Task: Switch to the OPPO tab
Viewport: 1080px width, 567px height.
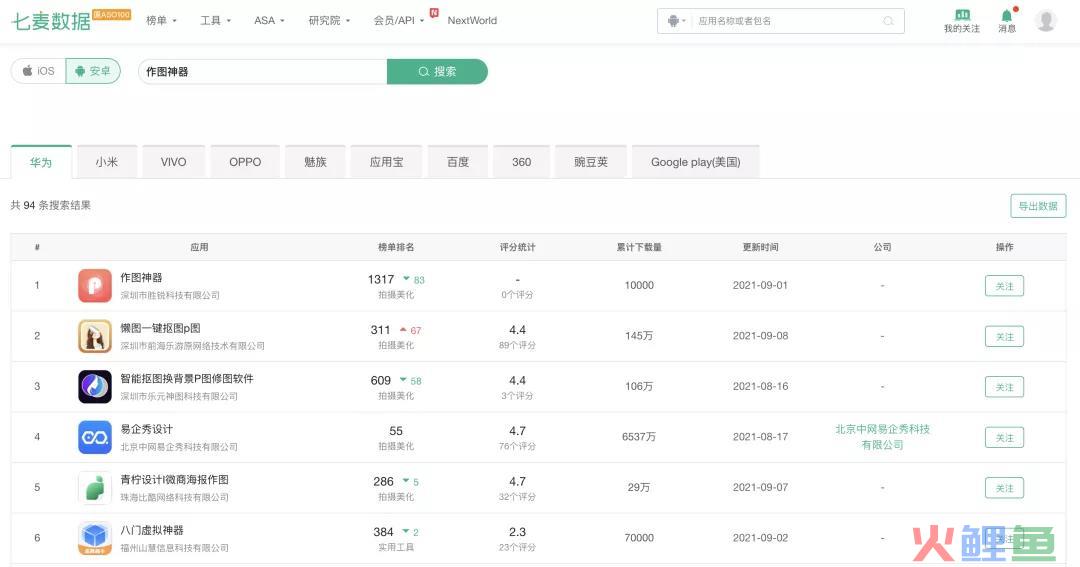Action: (245, 162)
